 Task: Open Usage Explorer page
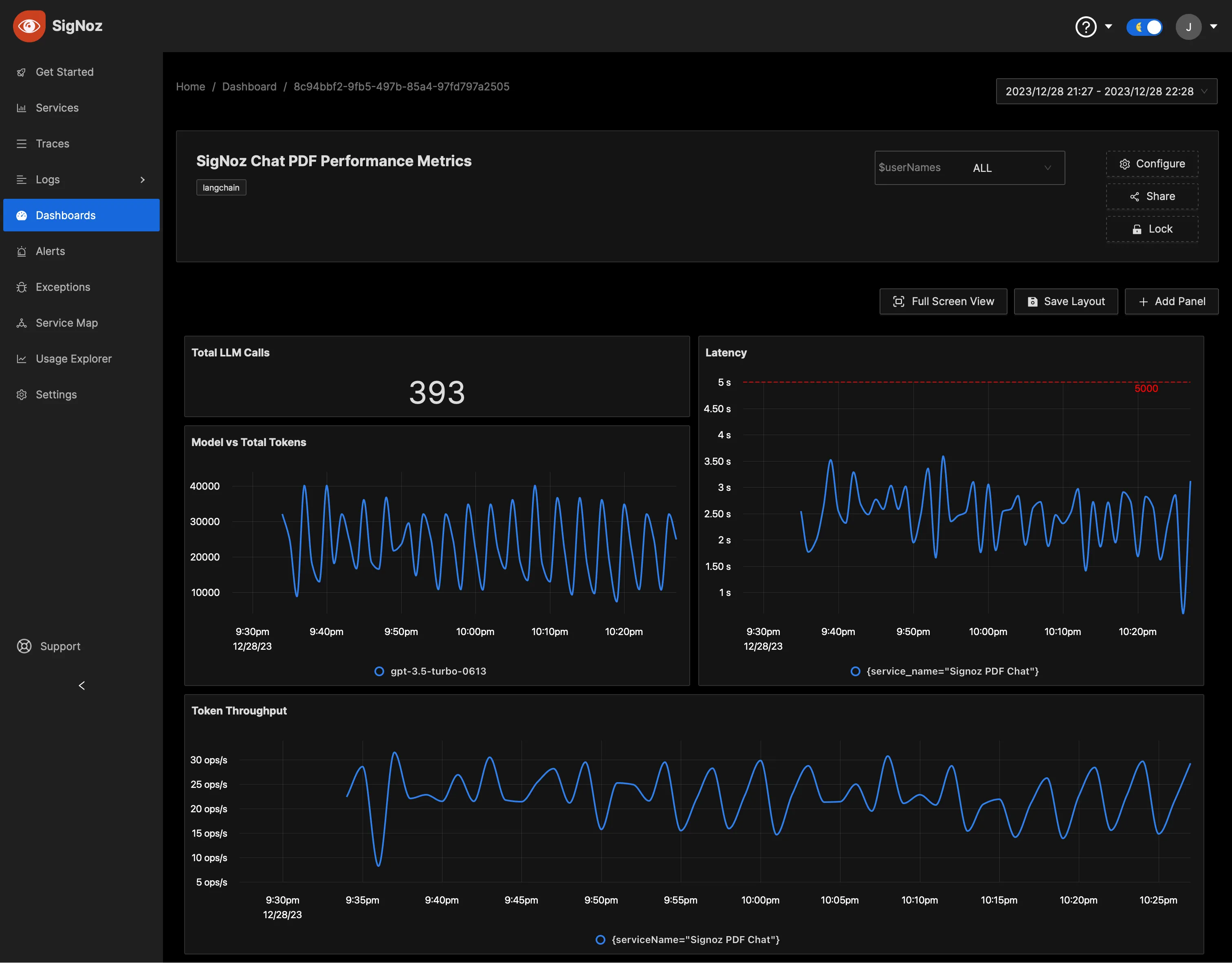(81, 359)
